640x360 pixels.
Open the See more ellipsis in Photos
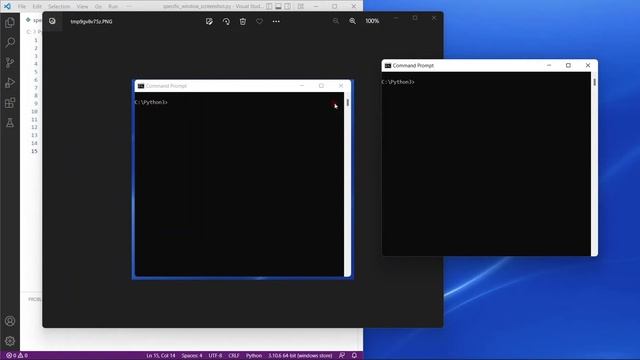(x=276, y=21)
